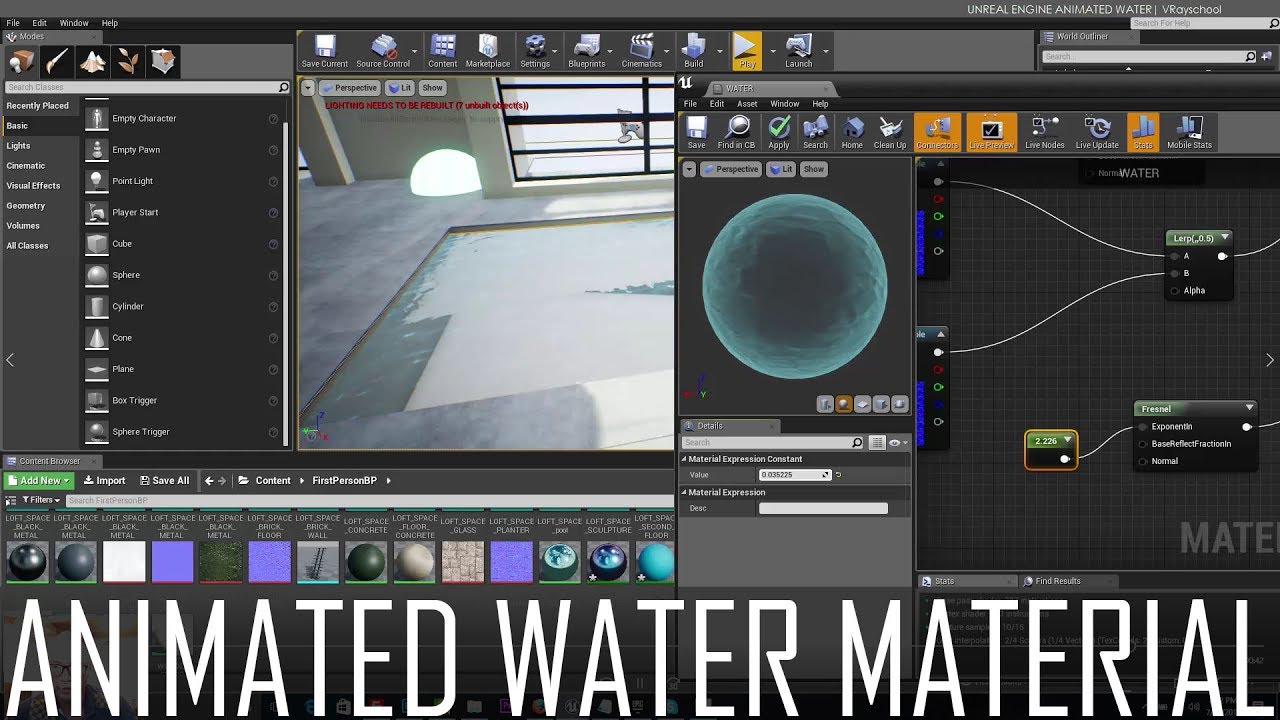Click Save in the material editor

pyautogui.click(x=696, y=132)
